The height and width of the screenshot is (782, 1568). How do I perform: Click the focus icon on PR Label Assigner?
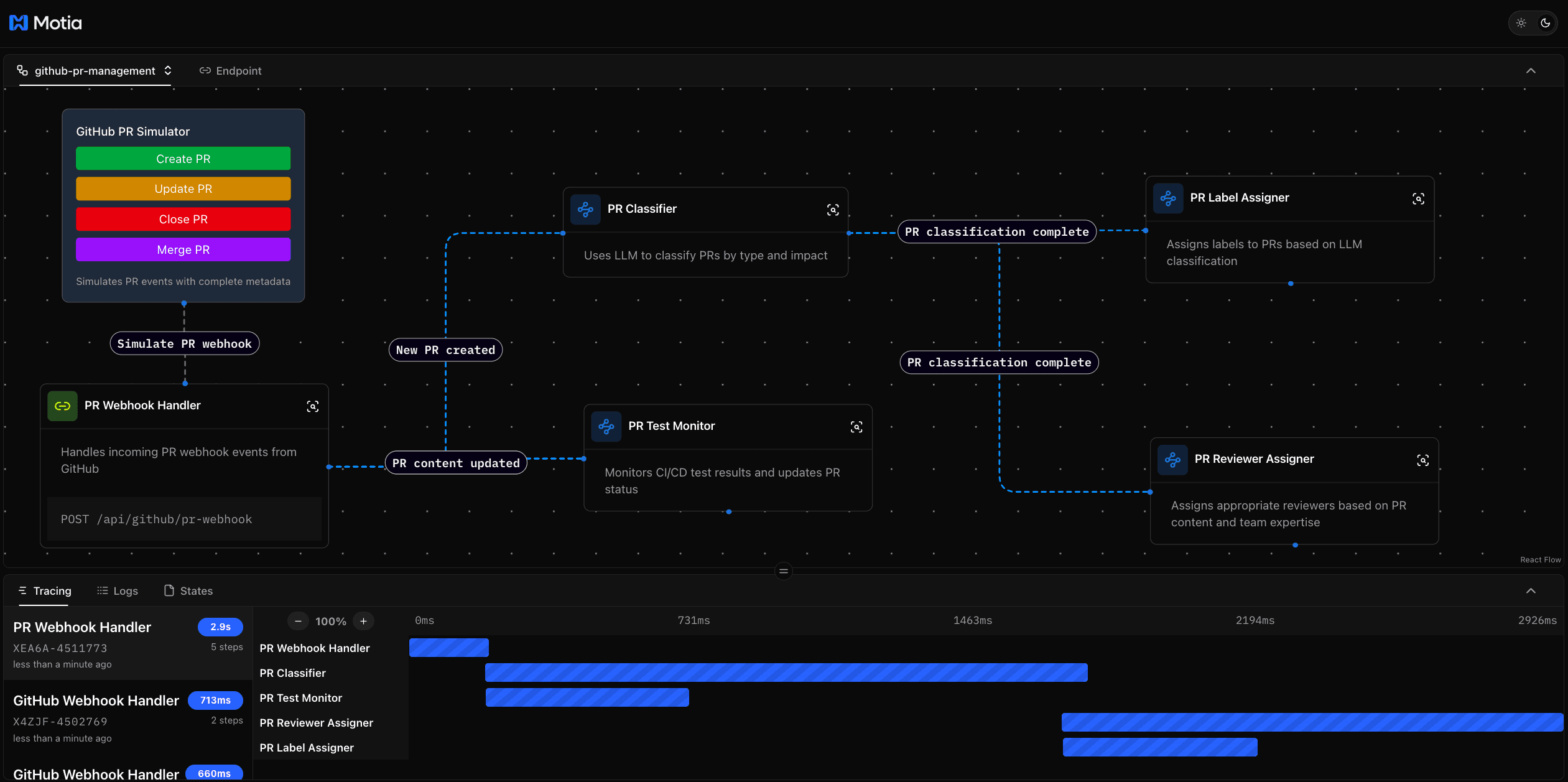(1420, 198)
